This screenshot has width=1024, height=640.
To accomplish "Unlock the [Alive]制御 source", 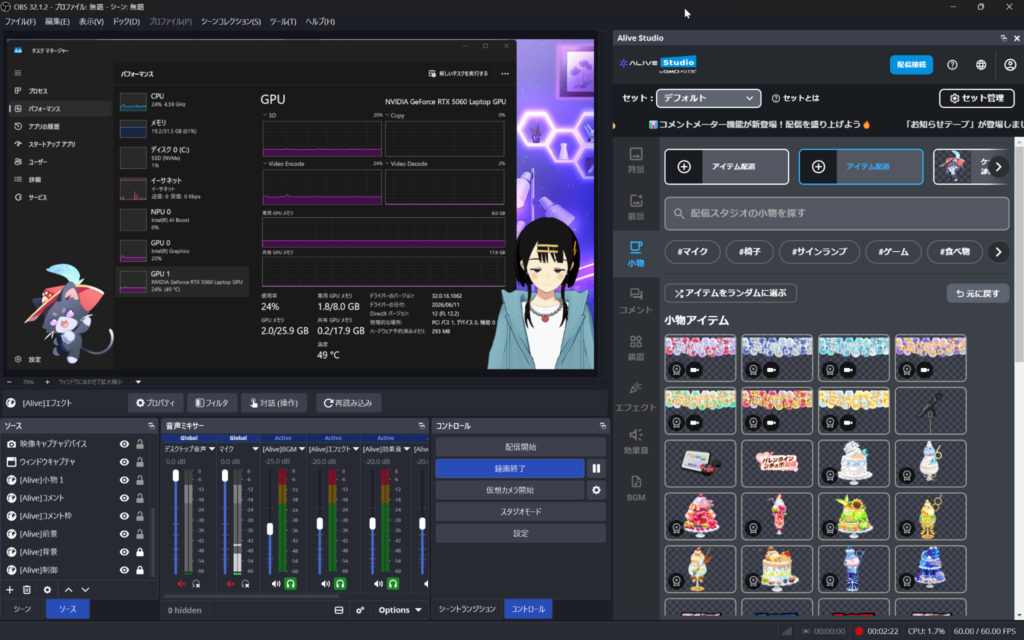I will click(140, 570).
